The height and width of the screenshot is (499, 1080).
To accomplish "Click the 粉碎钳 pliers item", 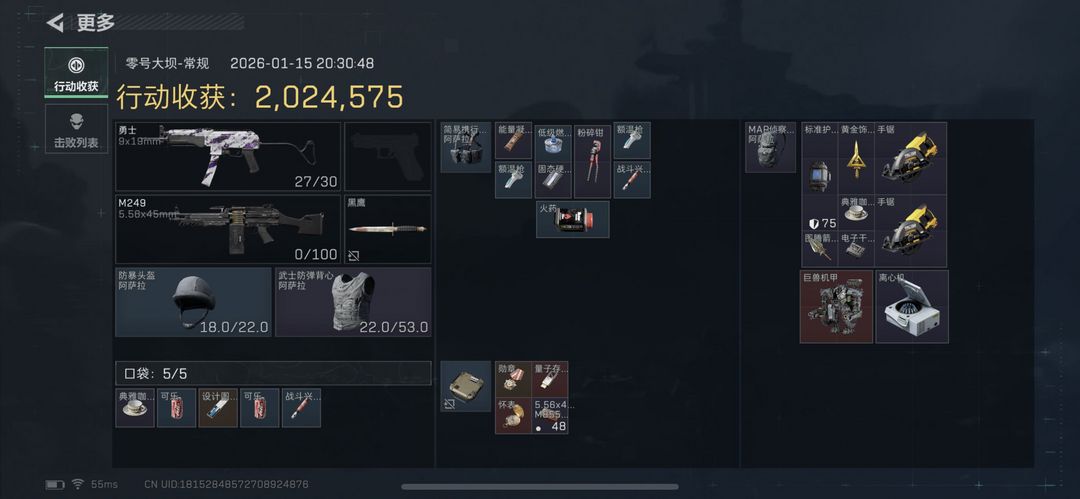I will coord(592,161).
